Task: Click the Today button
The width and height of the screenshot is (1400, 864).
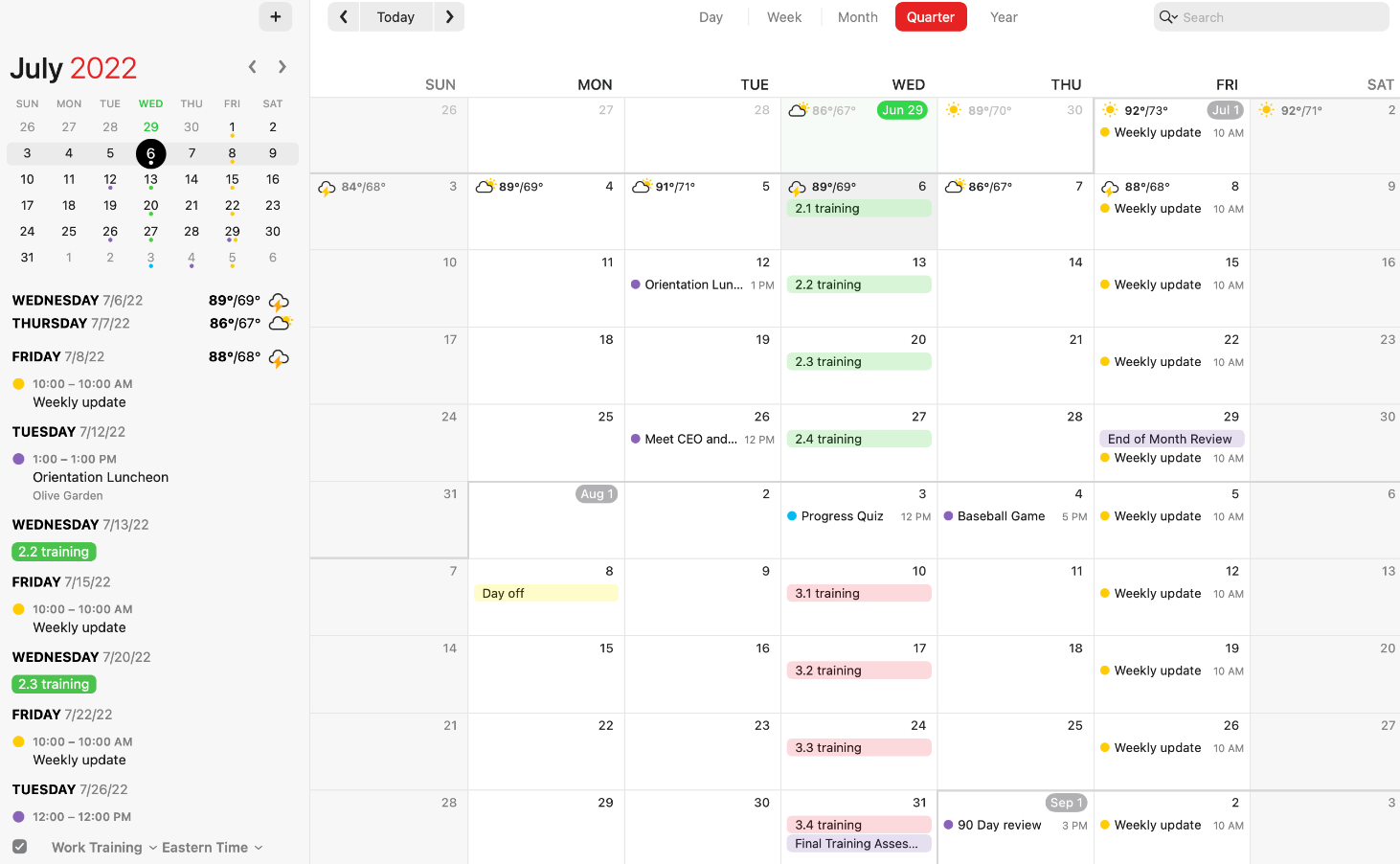Action: click(x=395, y=16)
